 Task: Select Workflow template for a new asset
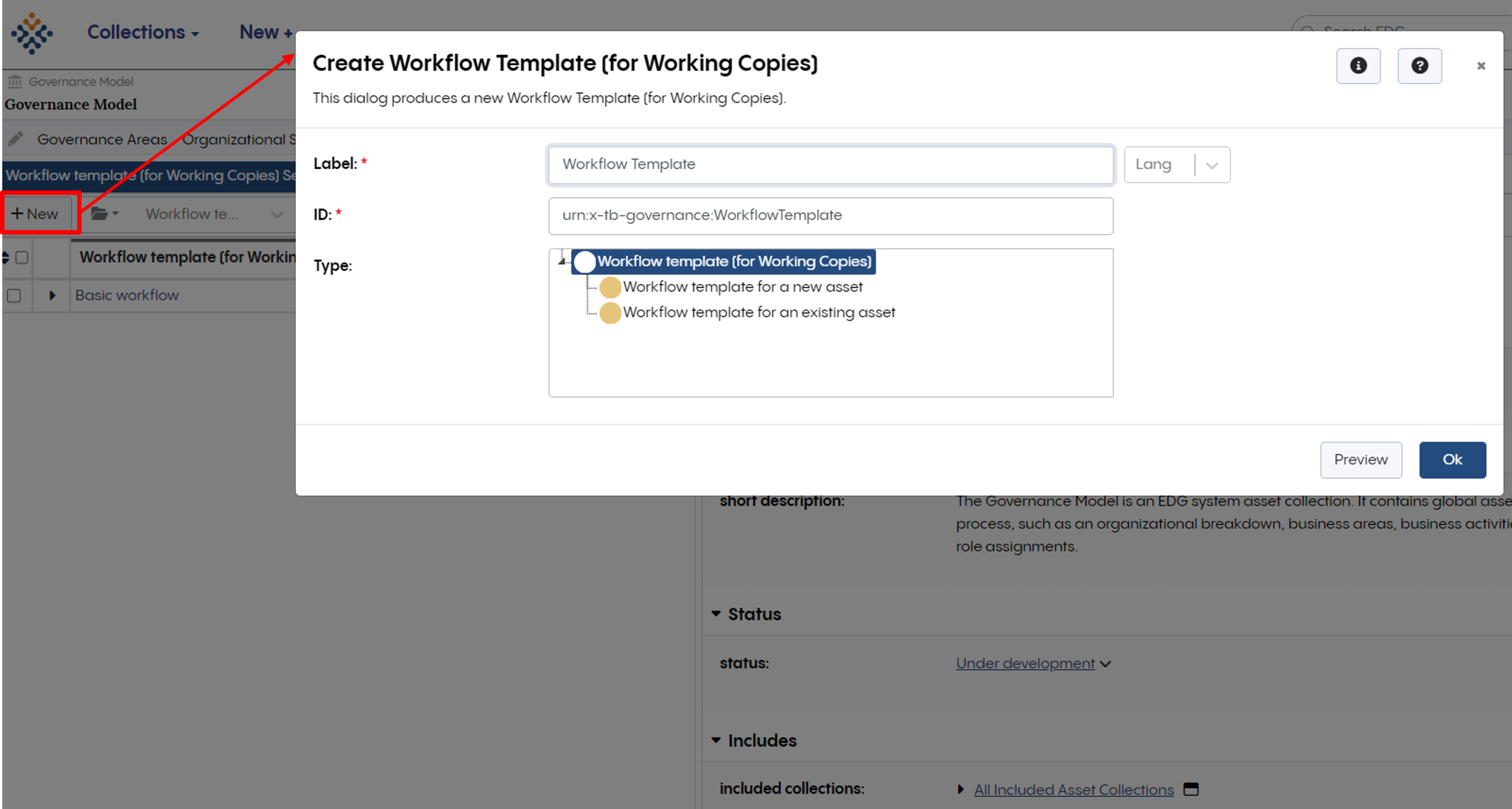click(742, 287)
